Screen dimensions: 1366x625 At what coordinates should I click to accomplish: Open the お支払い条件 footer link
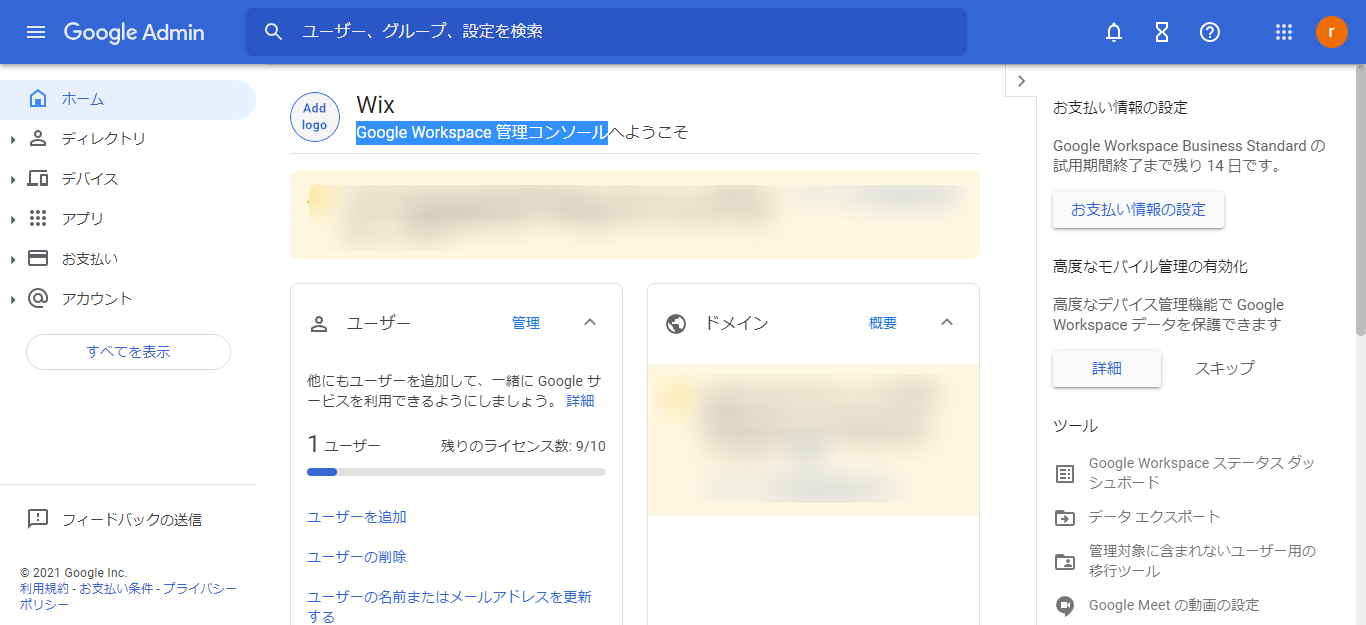116,589
